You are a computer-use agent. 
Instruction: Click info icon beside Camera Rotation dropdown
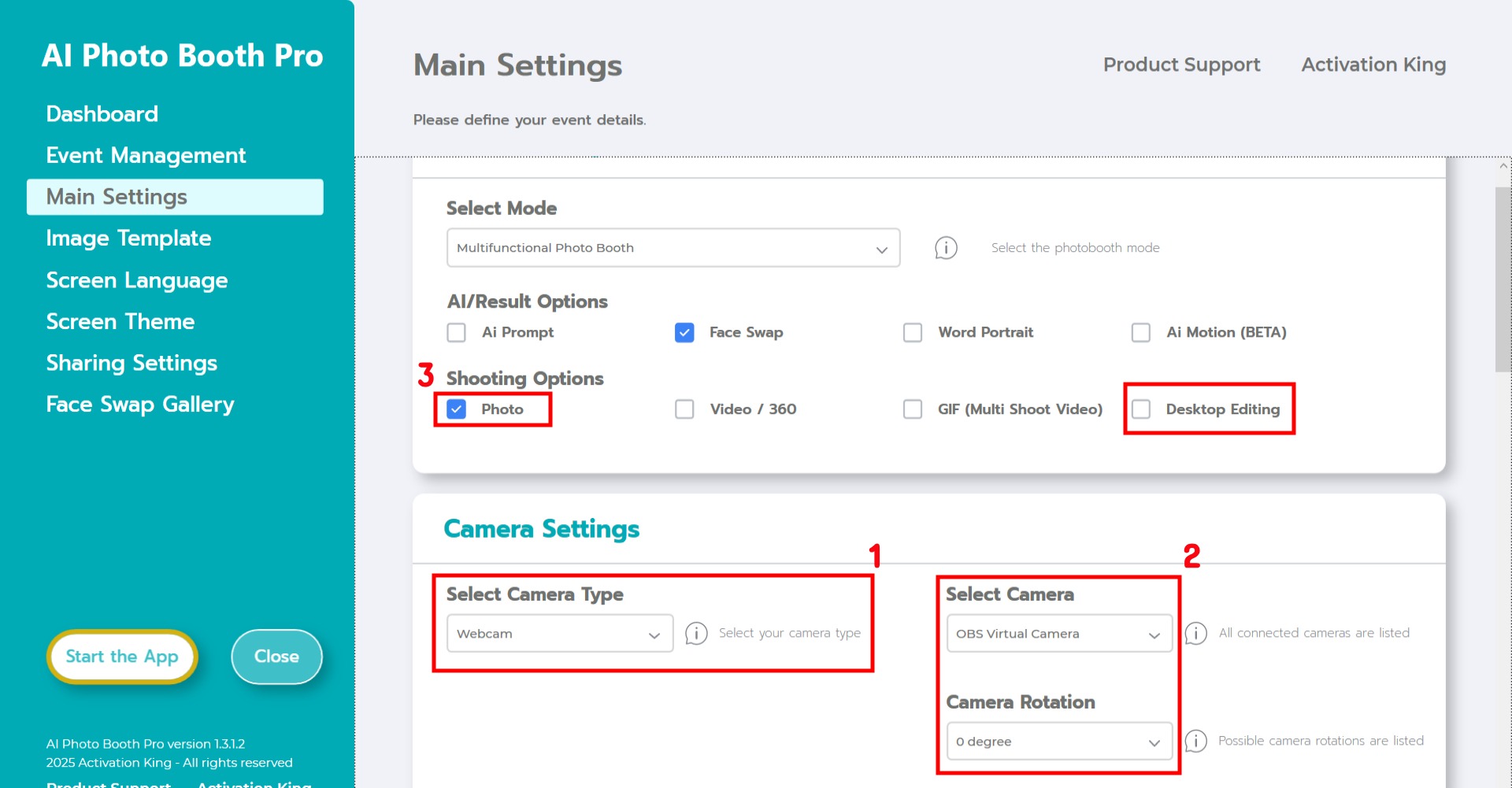pyautogui.click(x=1195, y=741)
